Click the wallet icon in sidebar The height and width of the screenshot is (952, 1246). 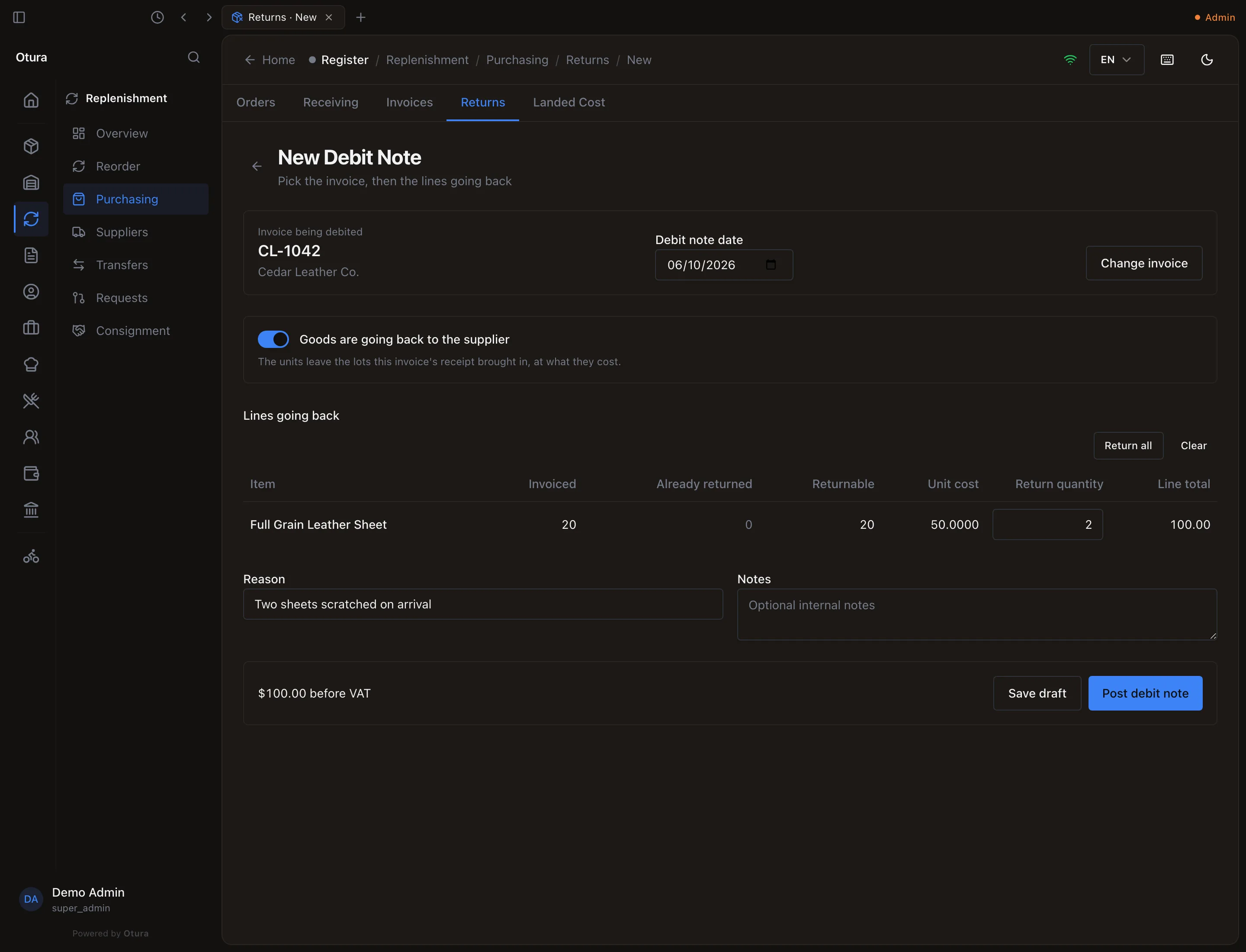(x=31, y=474)
